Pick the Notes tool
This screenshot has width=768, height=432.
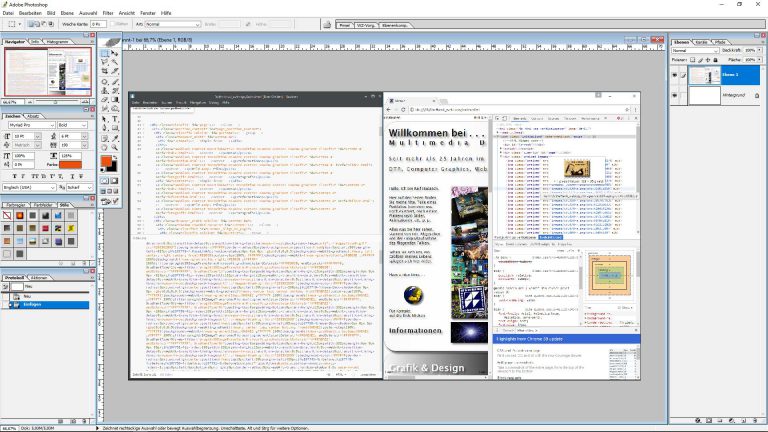click(104, 137)
